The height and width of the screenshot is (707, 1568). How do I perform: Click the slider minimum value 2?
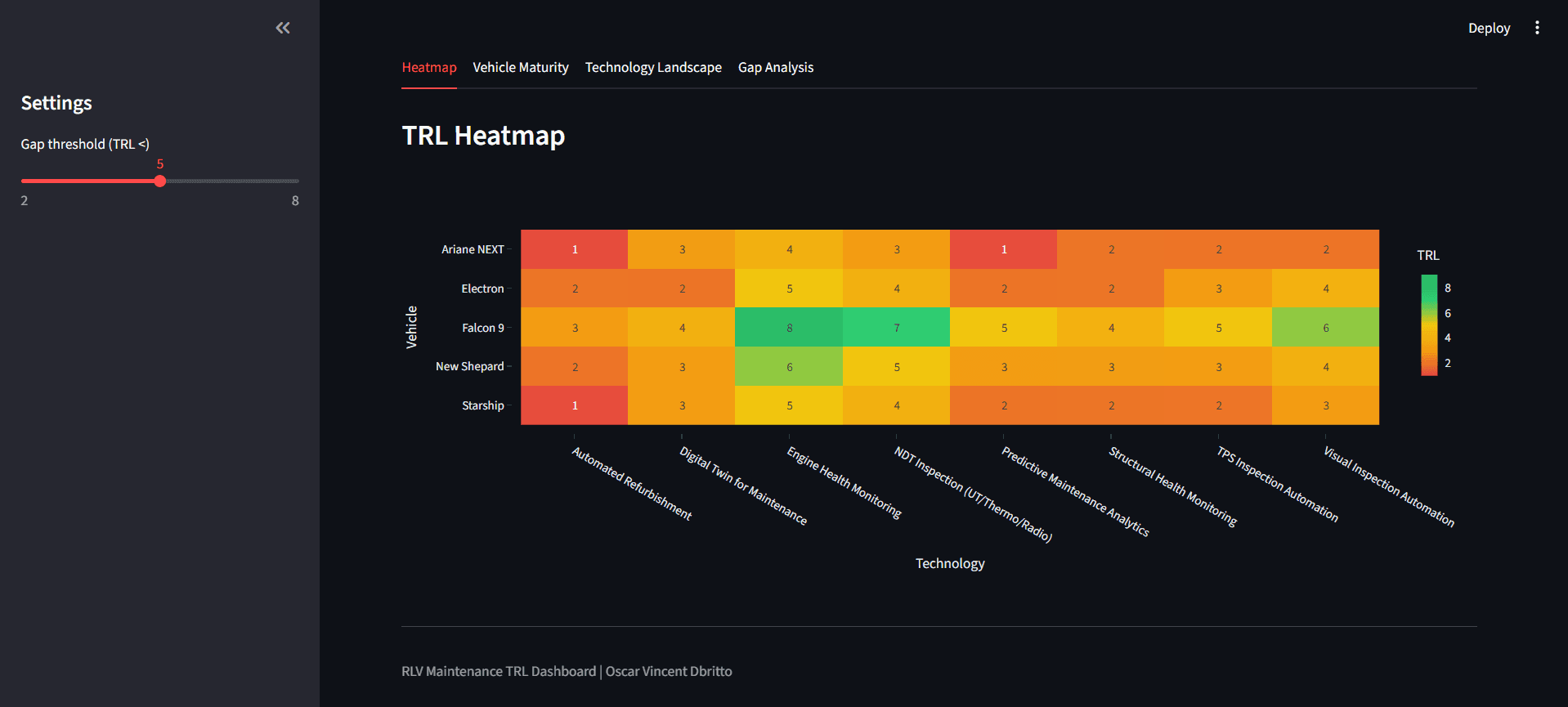(x=25, y=200)
